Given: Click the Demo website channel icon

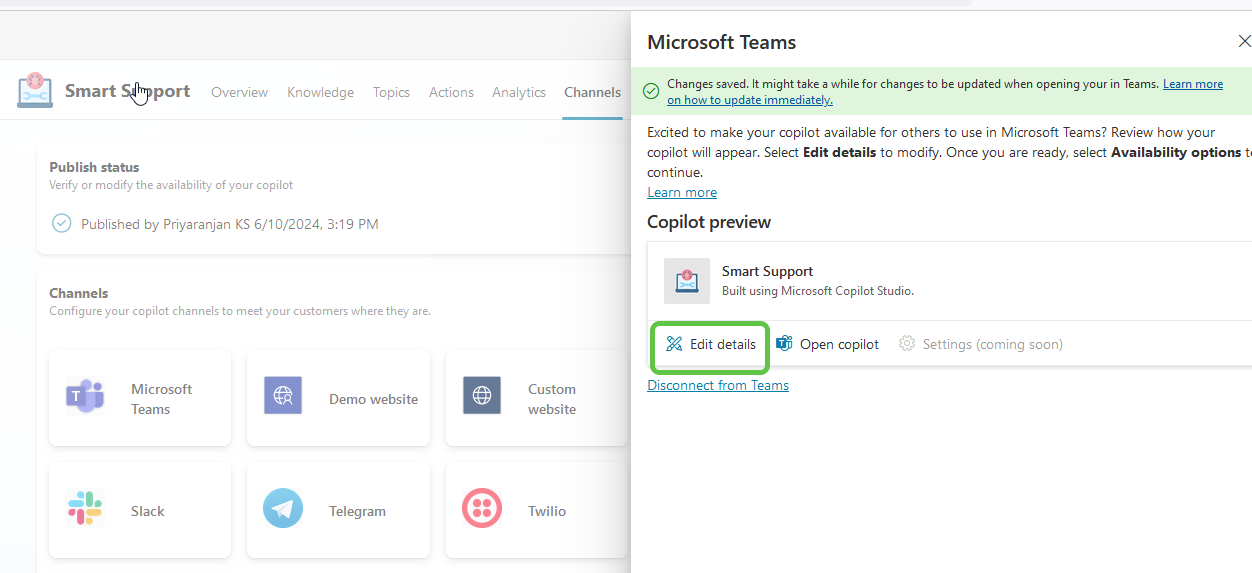Looking at the screenshot, I should pyautogui.click(x=283, y=396).
